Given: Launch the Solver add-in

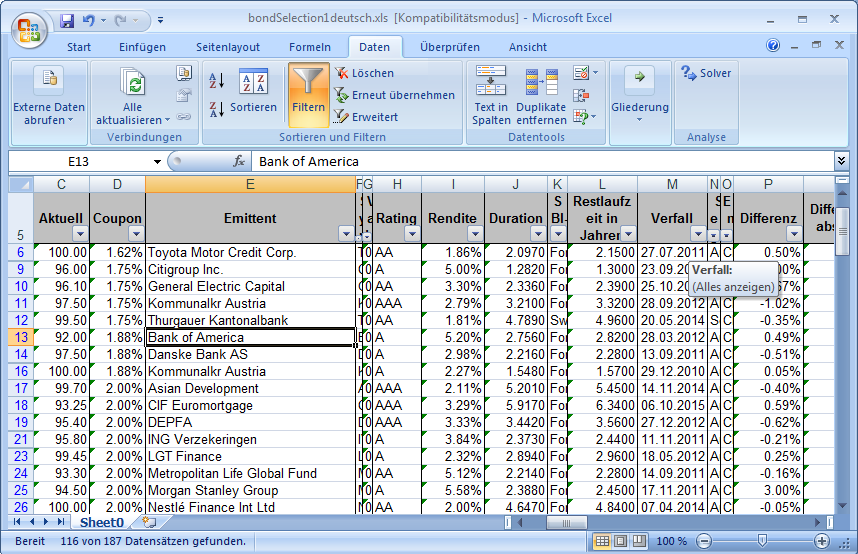Looking at the screenshot, I should (706, 73).
